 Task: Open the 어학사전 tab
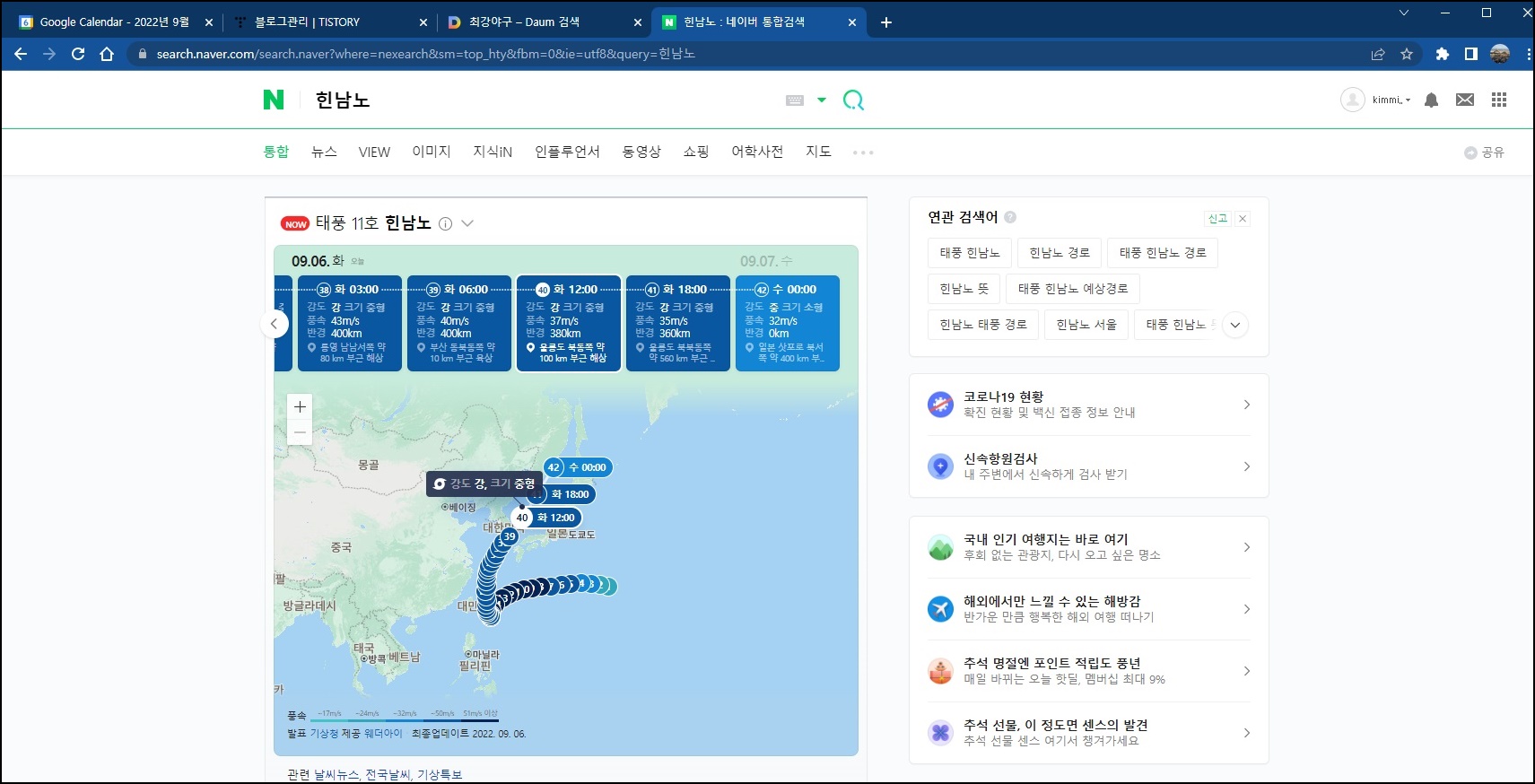tap(757, 152)
